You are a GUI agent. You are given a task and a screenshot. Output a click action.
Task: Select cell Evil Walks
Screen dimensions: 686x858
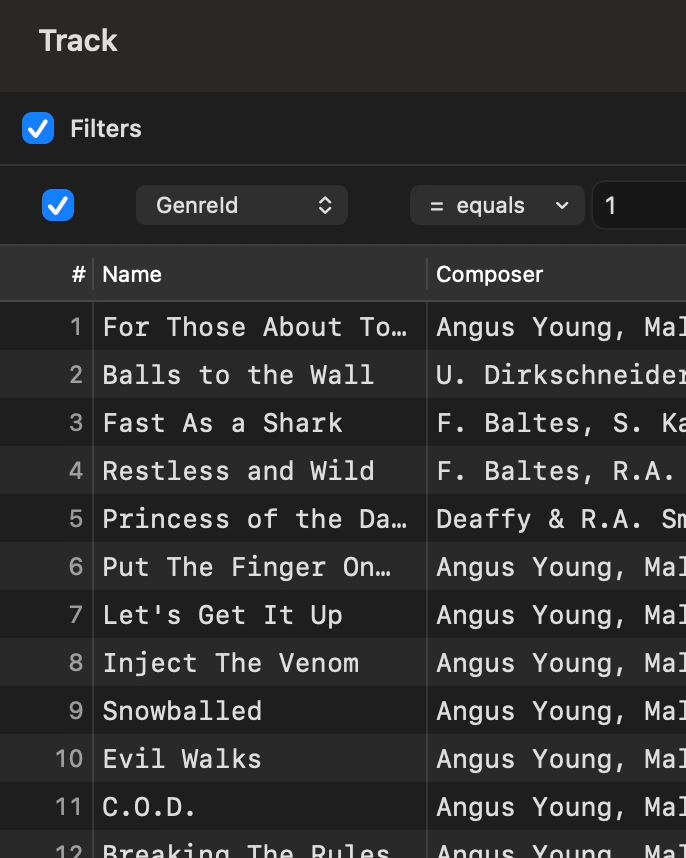click(260, 758)
